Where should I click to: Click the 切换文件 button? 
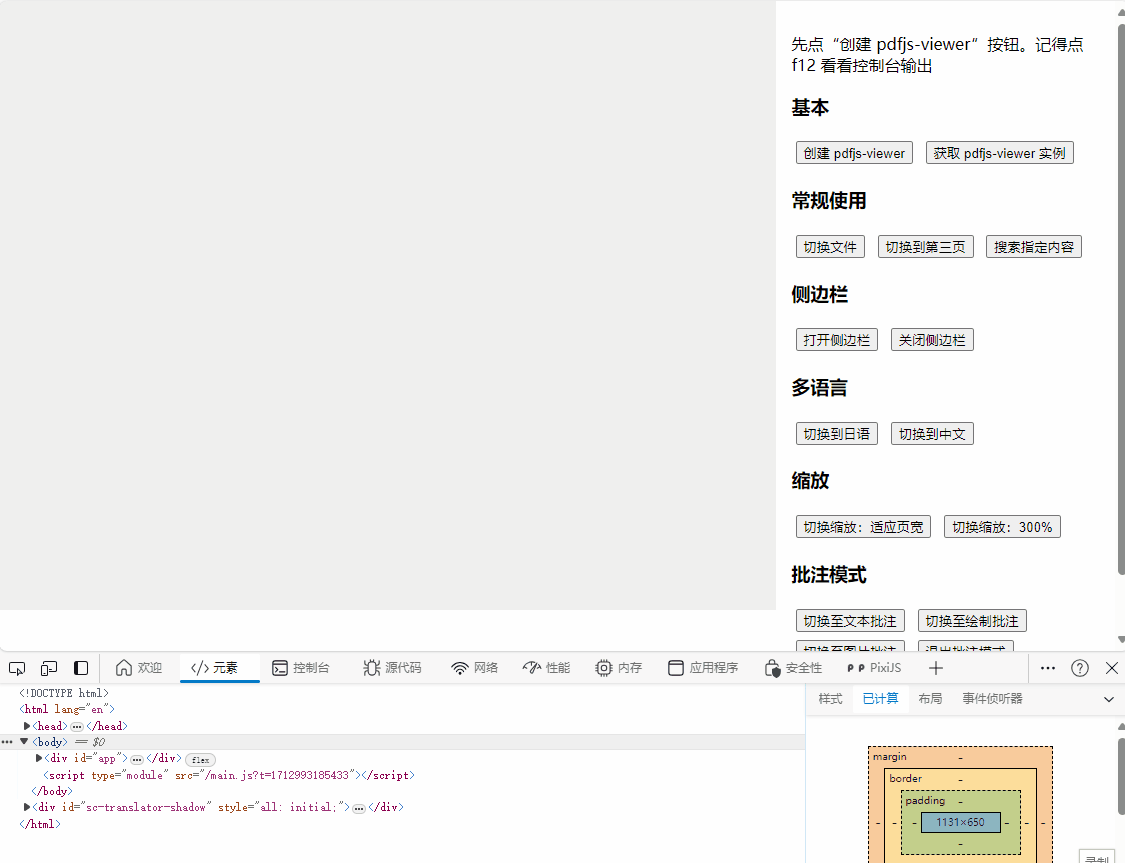click(830, 247)
